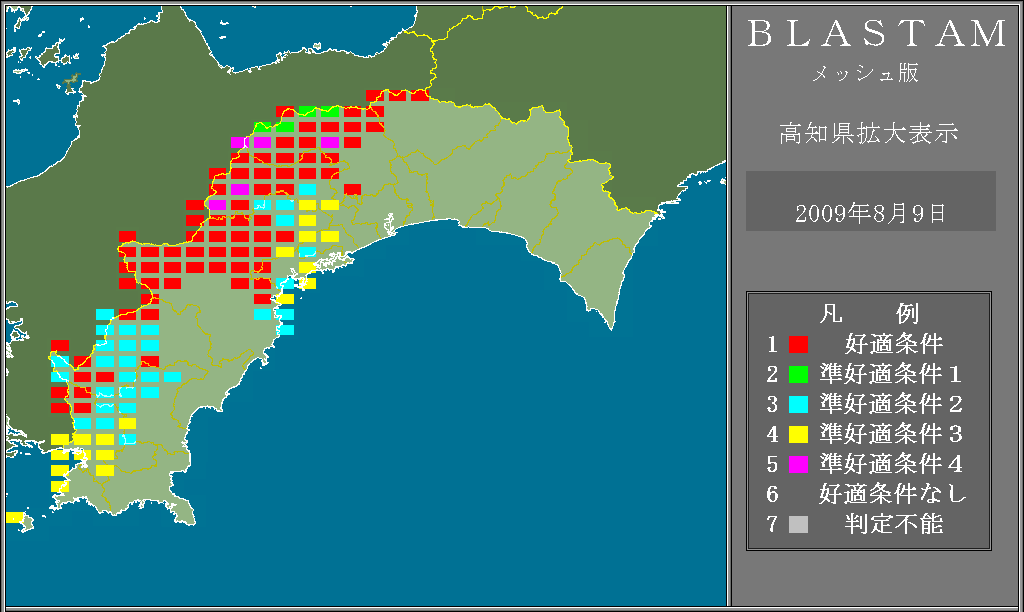Click the メッシュ版 subtitle
The width and height of the screenshot is (1024, 612).
[x=865, y=73]
